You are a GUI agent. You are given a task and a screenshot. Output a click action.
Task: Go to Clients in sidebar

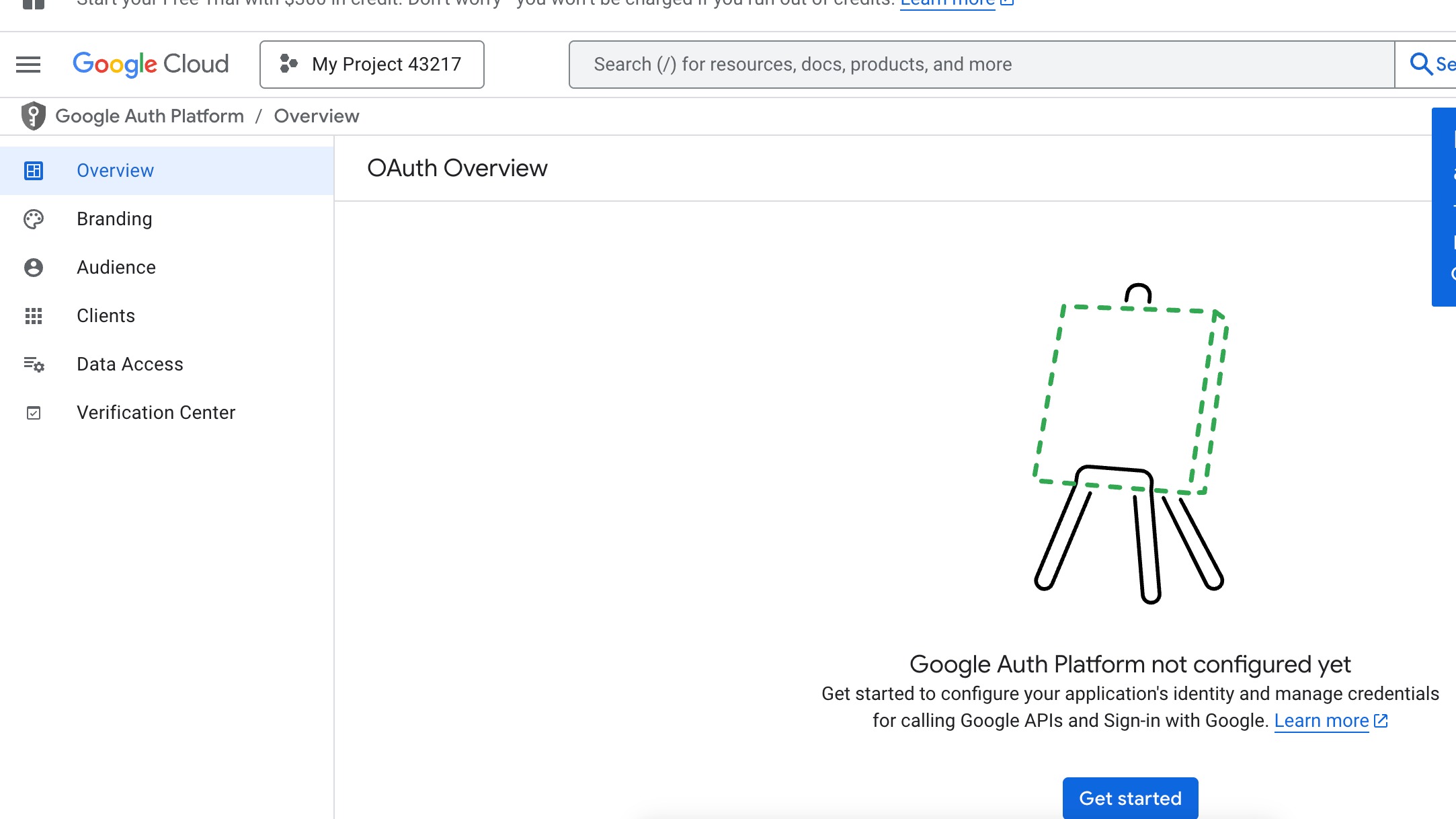[106, 316]
